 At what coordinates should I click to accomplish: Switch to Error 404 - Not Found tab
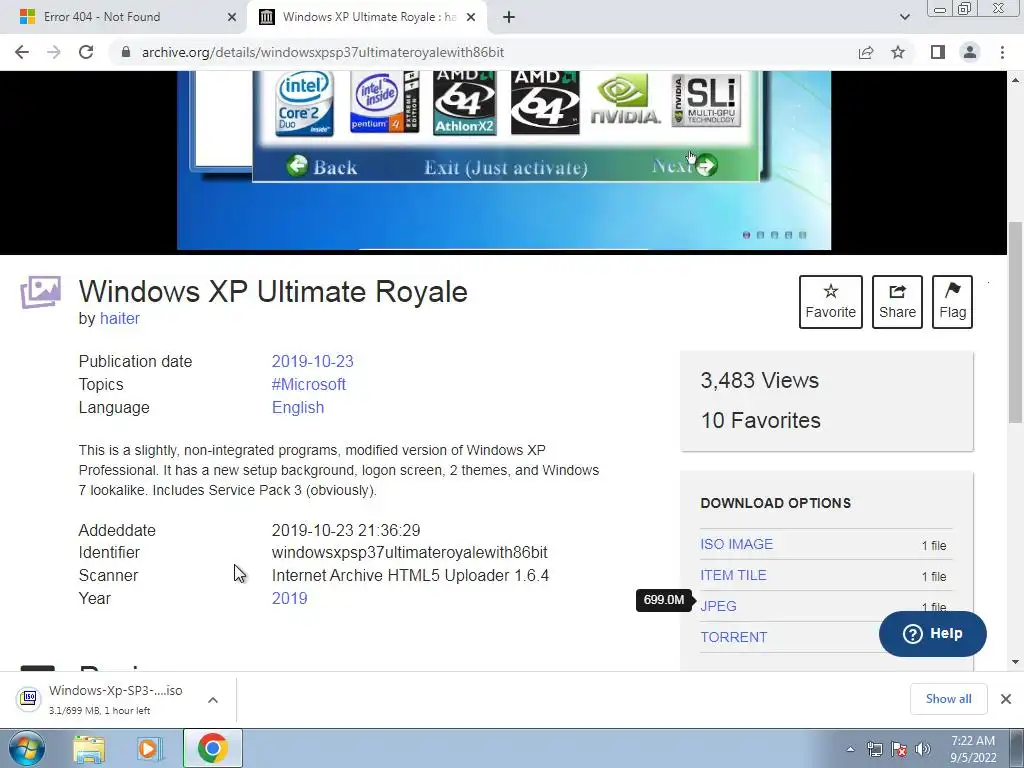point(124,17)
